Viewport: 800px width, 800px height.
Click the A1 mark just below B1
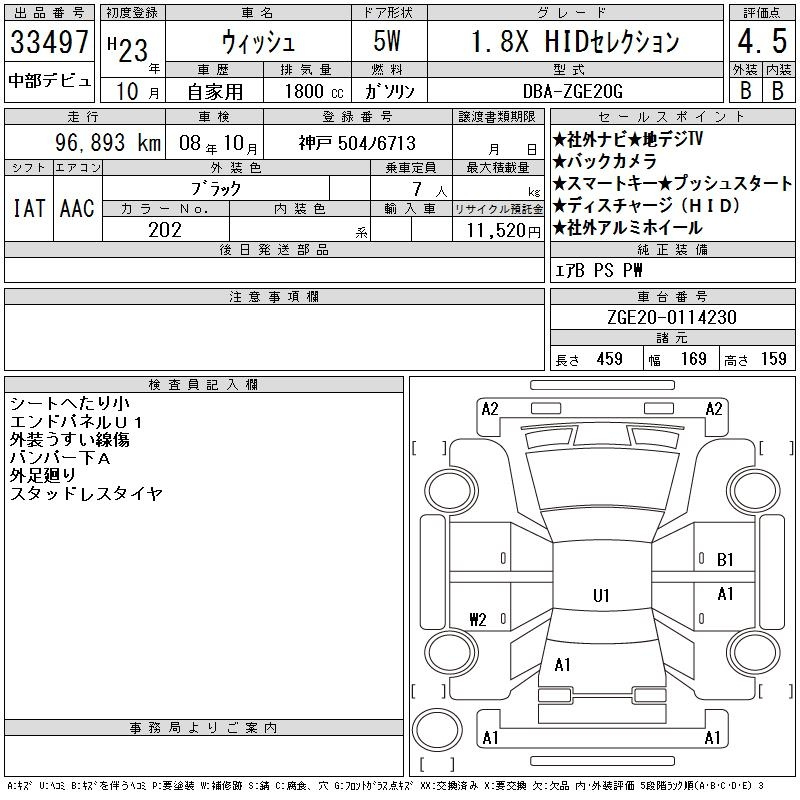[x=725, y=594]
